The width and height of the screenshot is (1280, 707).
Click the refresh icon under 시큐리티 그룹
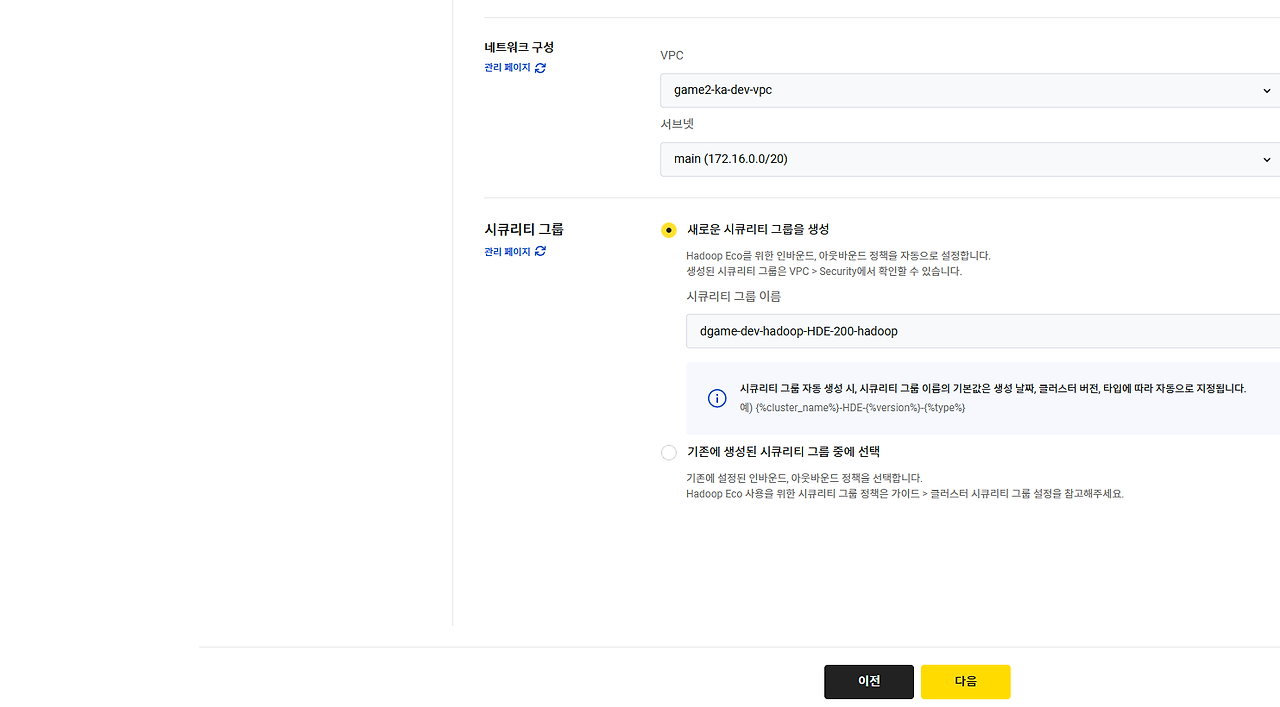[540, 251]
